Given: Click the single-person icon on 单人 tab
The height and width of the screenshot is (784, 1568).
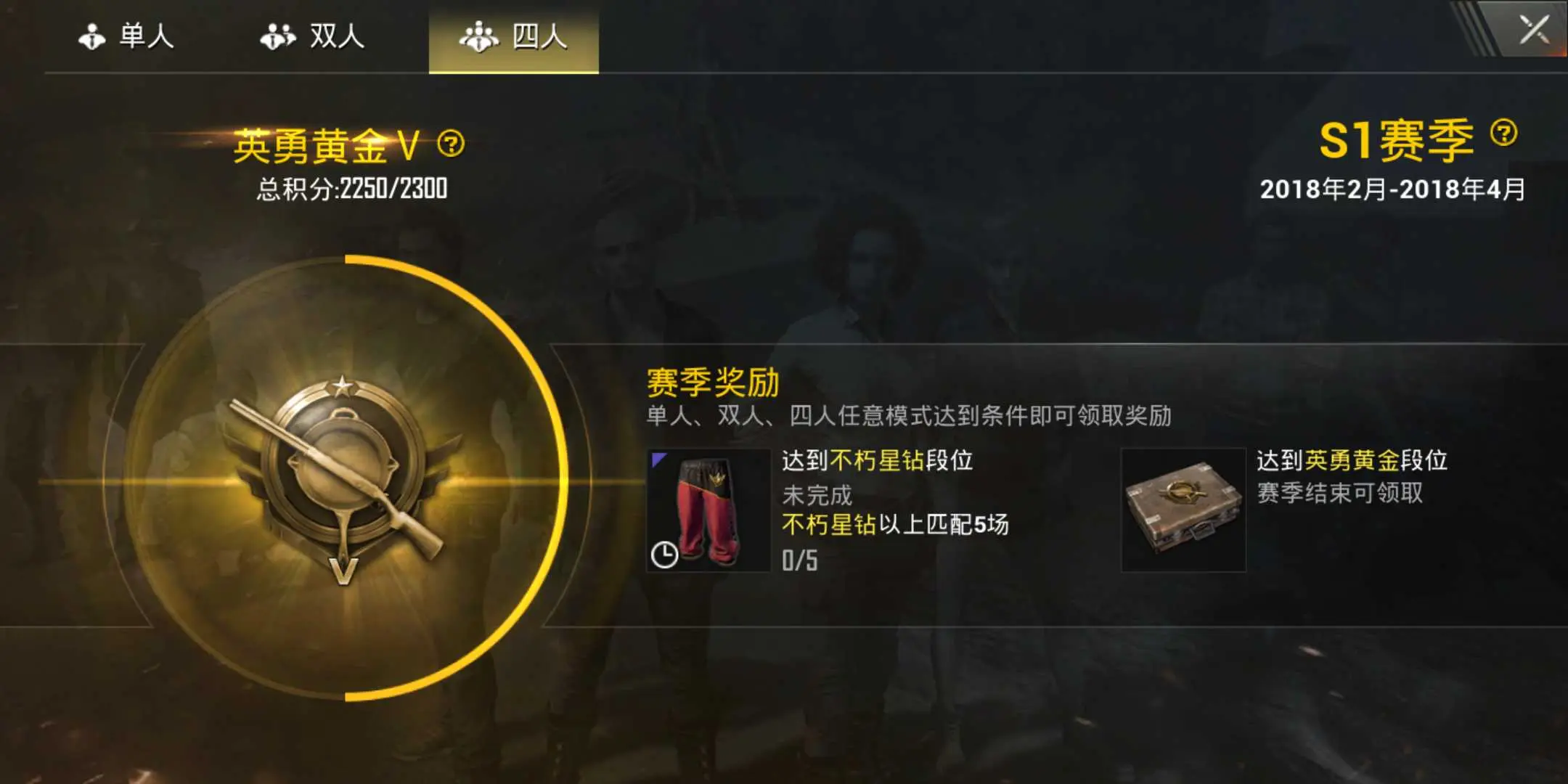Looking at the screenshot, I should coord(91,36).
